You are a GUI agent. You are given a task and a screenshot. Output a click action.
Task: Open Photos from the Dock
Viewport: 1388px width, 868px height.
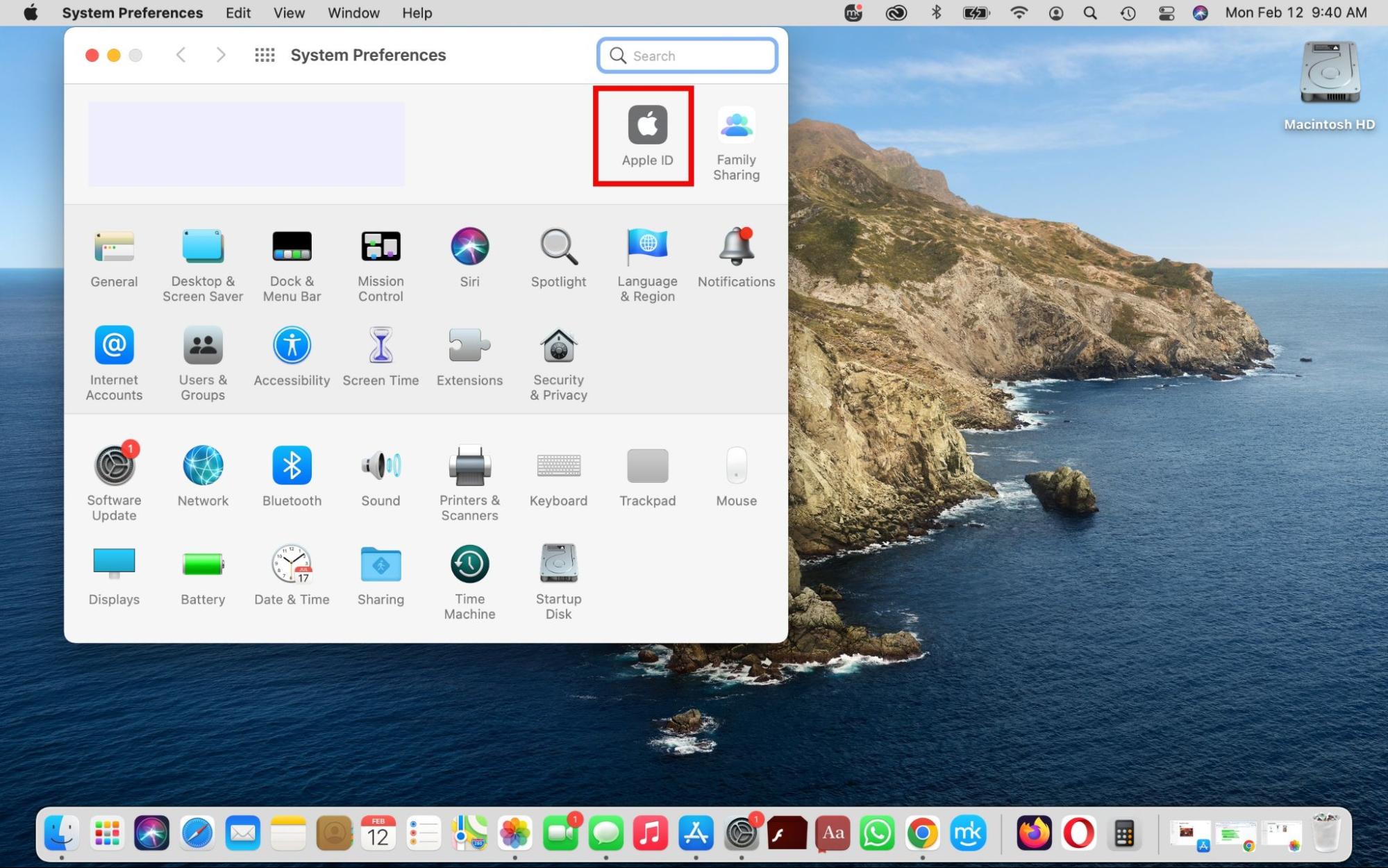(515, 833)
